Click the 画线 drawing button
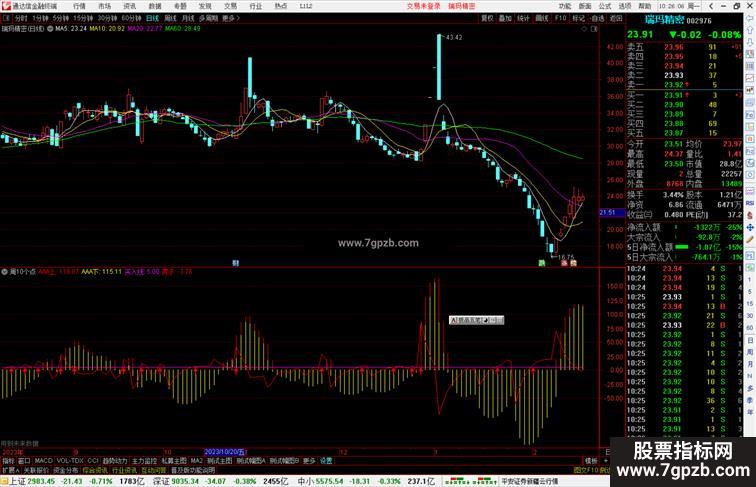Viewport: 756px width, 487px height. coord(542,18)
